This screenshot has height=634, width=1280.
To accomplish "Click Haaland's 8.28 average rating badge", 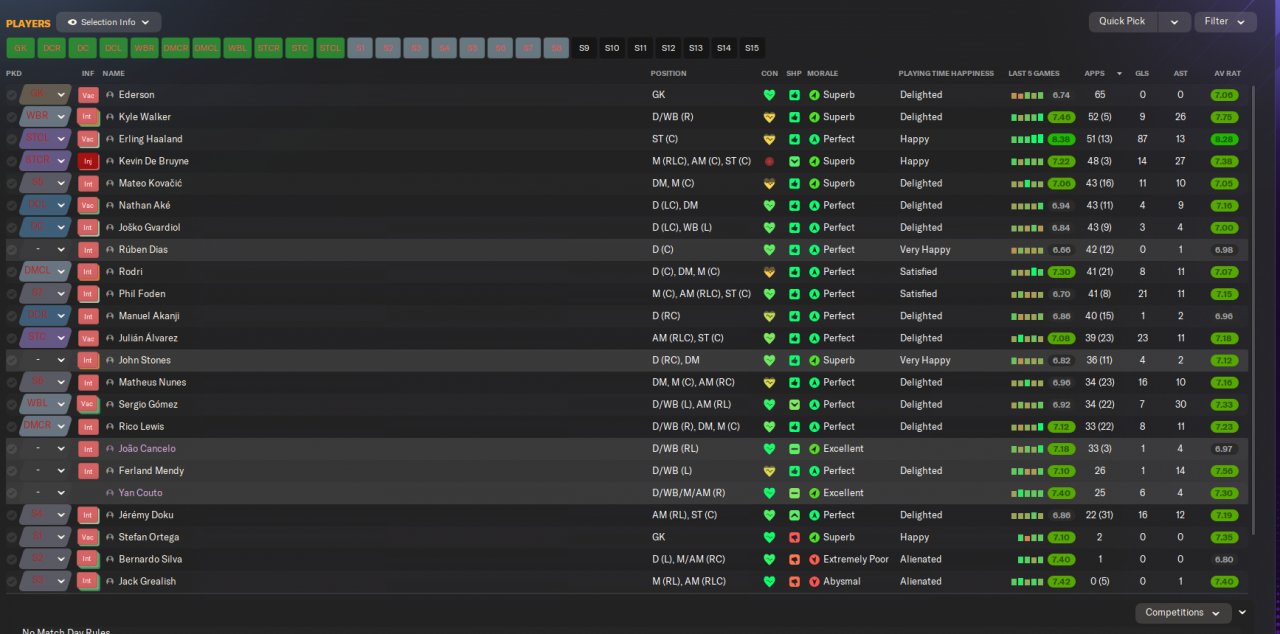I will pyautogui.click(x=1224, y=139).
